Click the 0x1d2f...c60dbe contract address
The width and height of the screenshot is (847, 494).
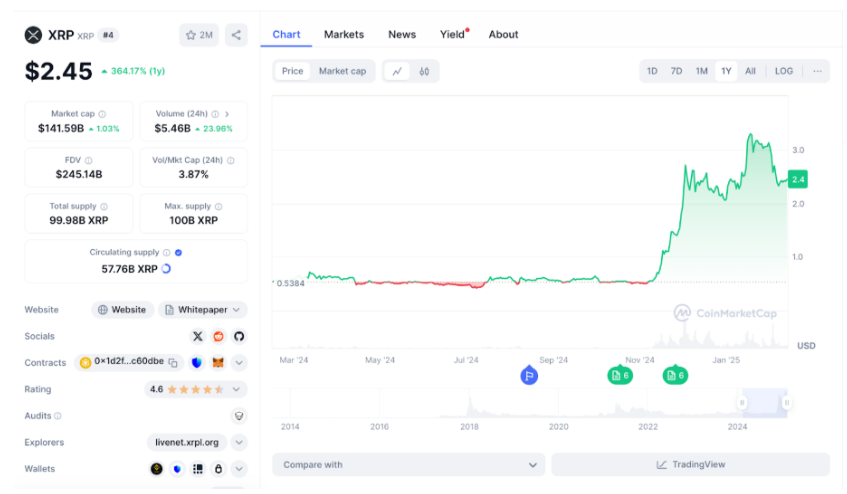pyautogui.click(x=129, y=362)
